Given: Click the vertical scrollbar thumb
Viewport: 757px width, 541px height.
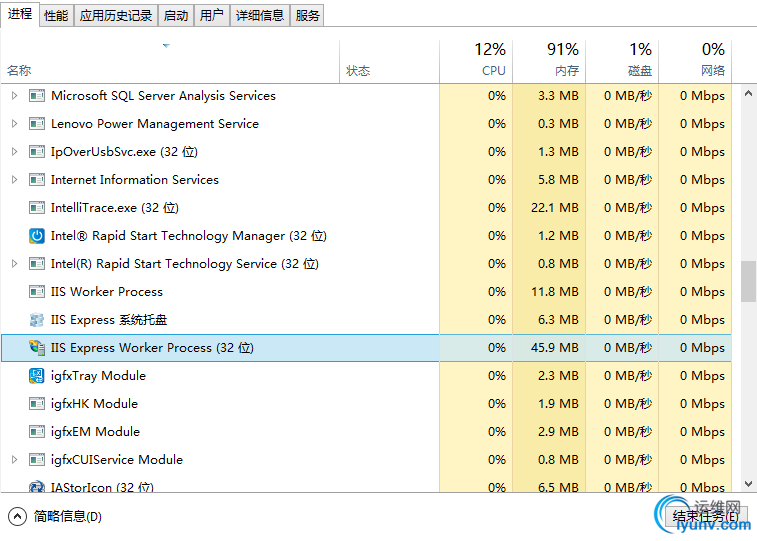Looking at the screenshot, I should (748, 281).
